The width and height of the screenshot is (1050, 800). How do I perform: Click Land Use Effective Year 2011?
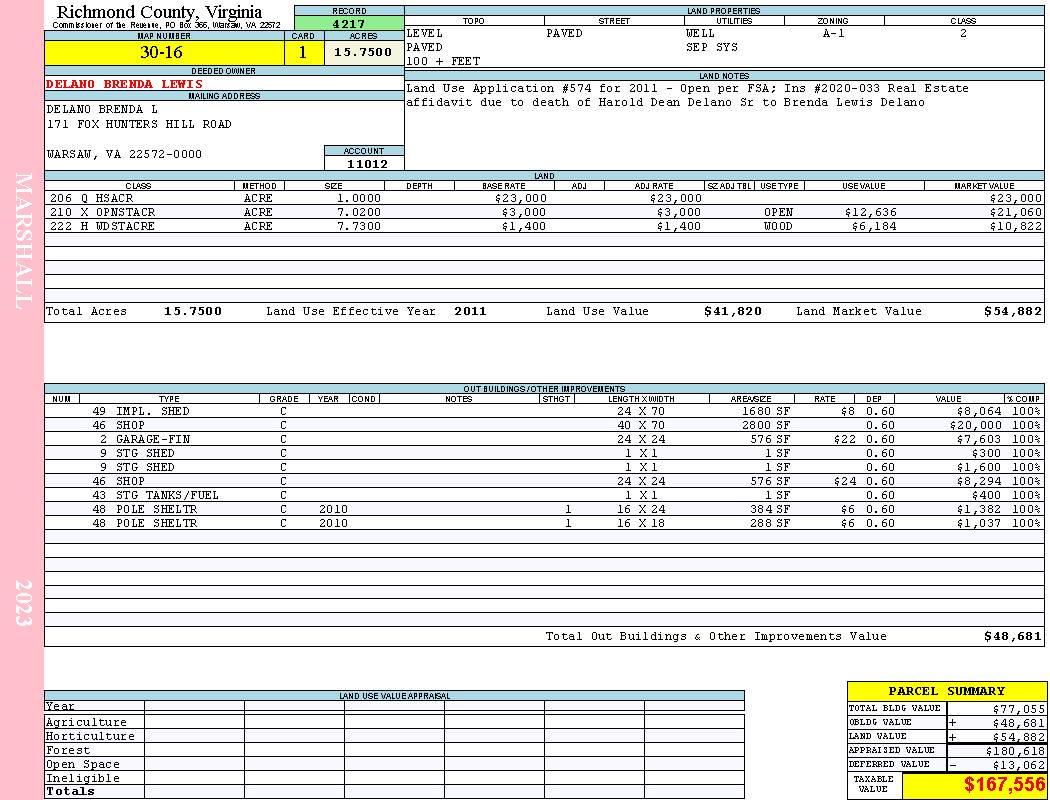470,311
